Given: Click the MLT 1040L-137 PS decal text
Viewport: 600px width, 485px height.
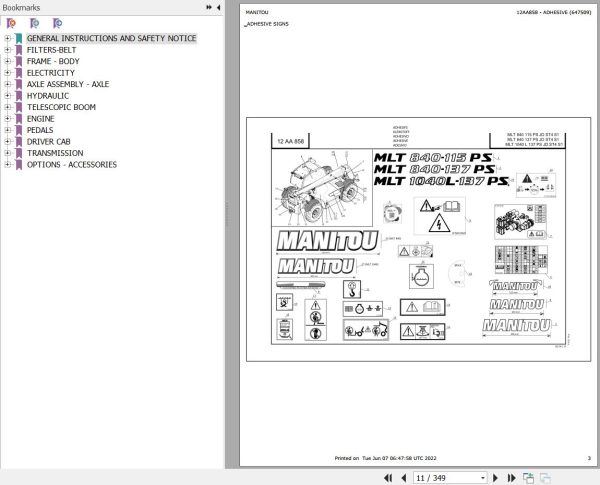Looking at the screenshot, I should pyautogui.click(x=441, y=181).
